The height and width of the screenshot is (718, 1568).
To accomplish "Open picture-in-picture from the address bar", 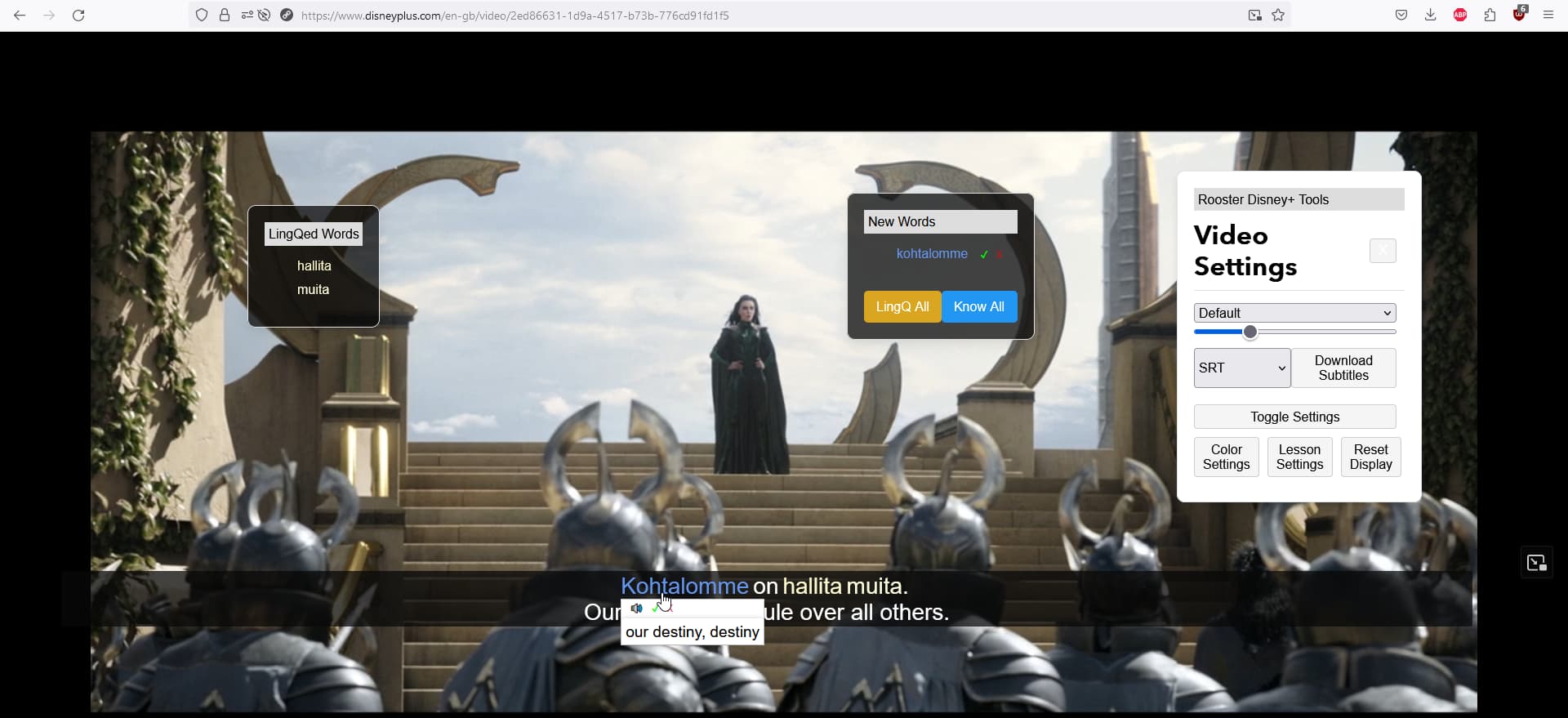I will click(1255, 16).
